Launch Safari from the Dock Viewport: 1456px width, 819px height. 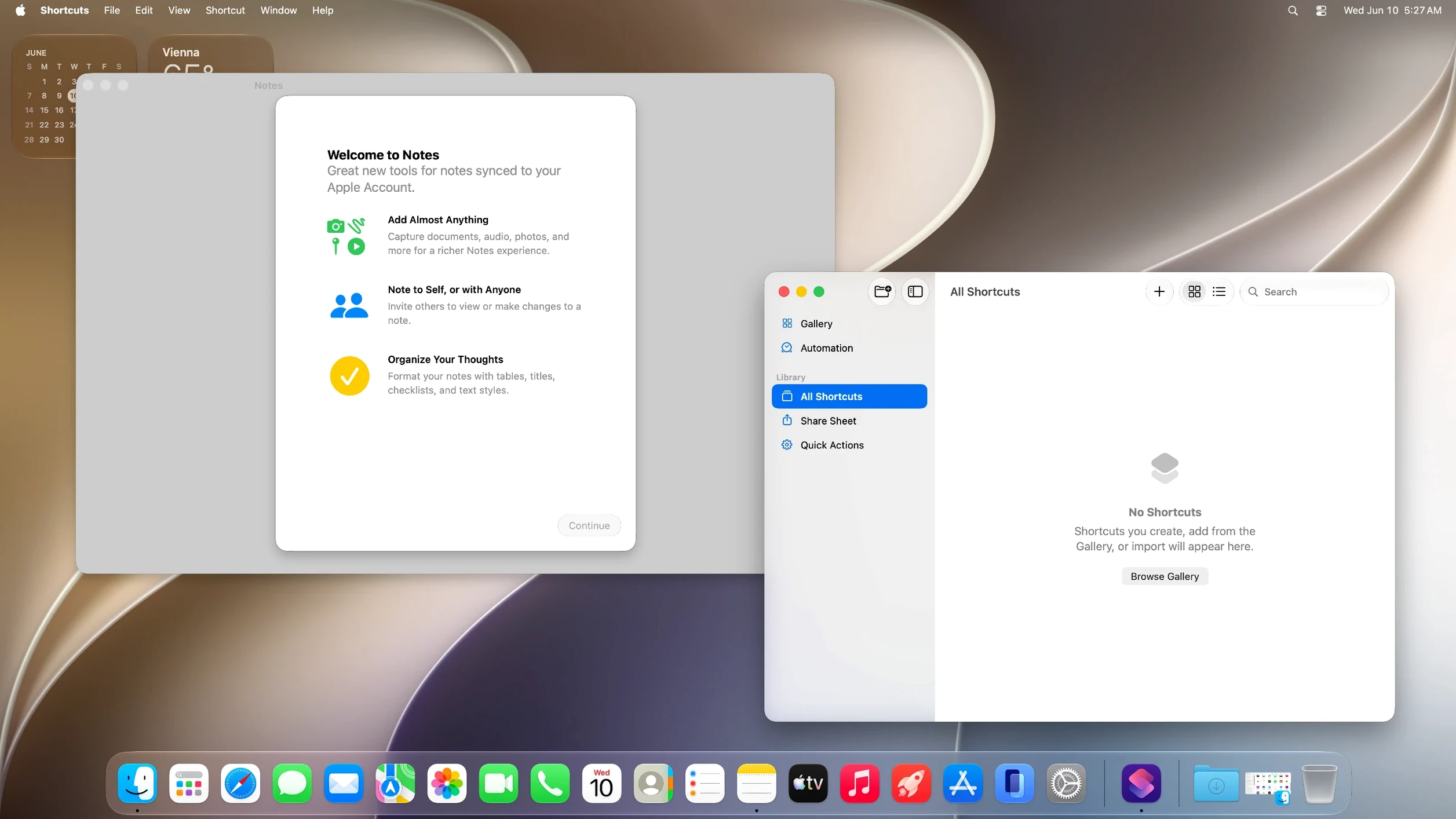tap(240, 784)
